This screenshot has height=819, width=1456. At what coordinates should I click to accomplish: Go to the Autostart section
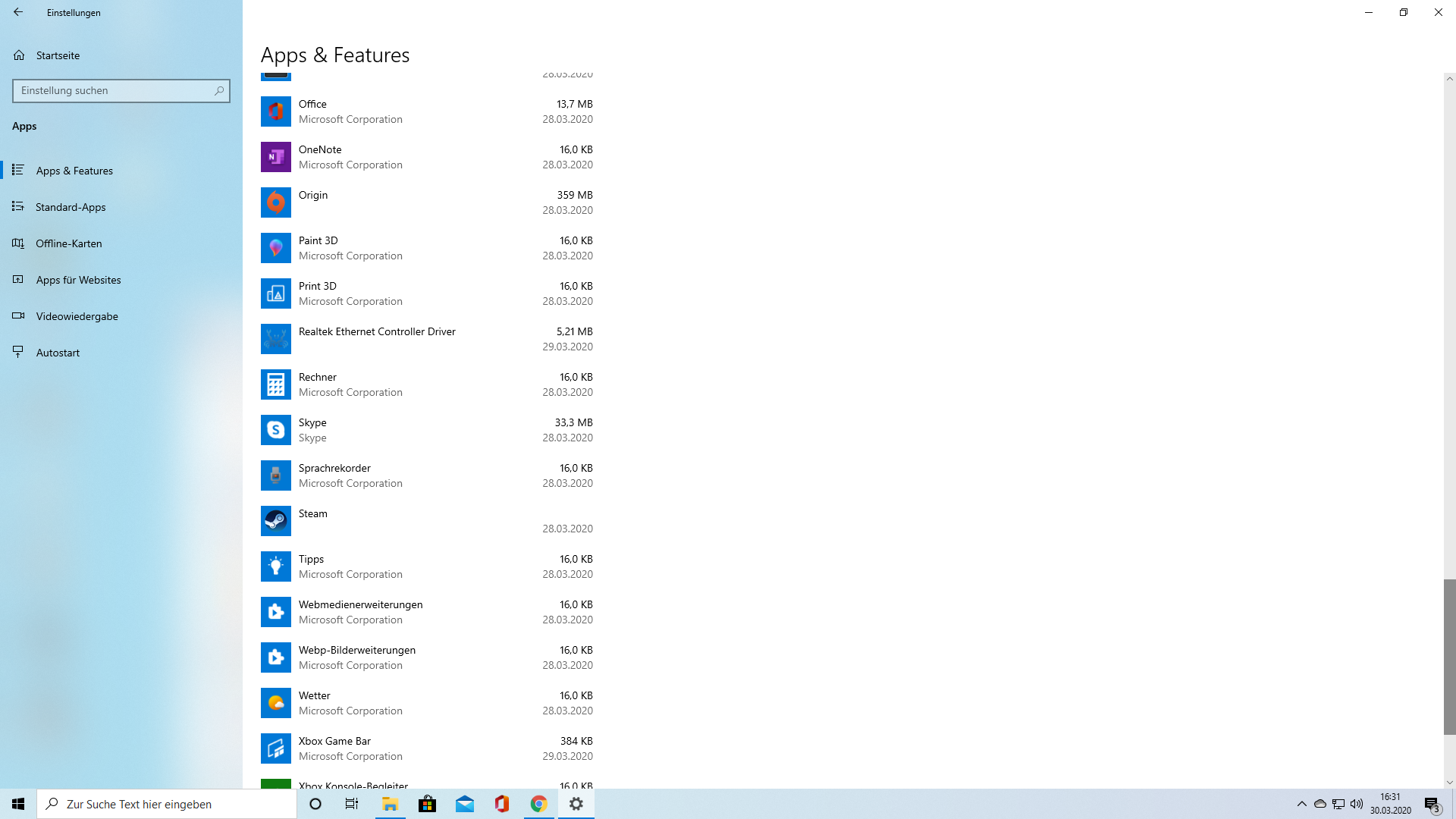click(58, 353)
